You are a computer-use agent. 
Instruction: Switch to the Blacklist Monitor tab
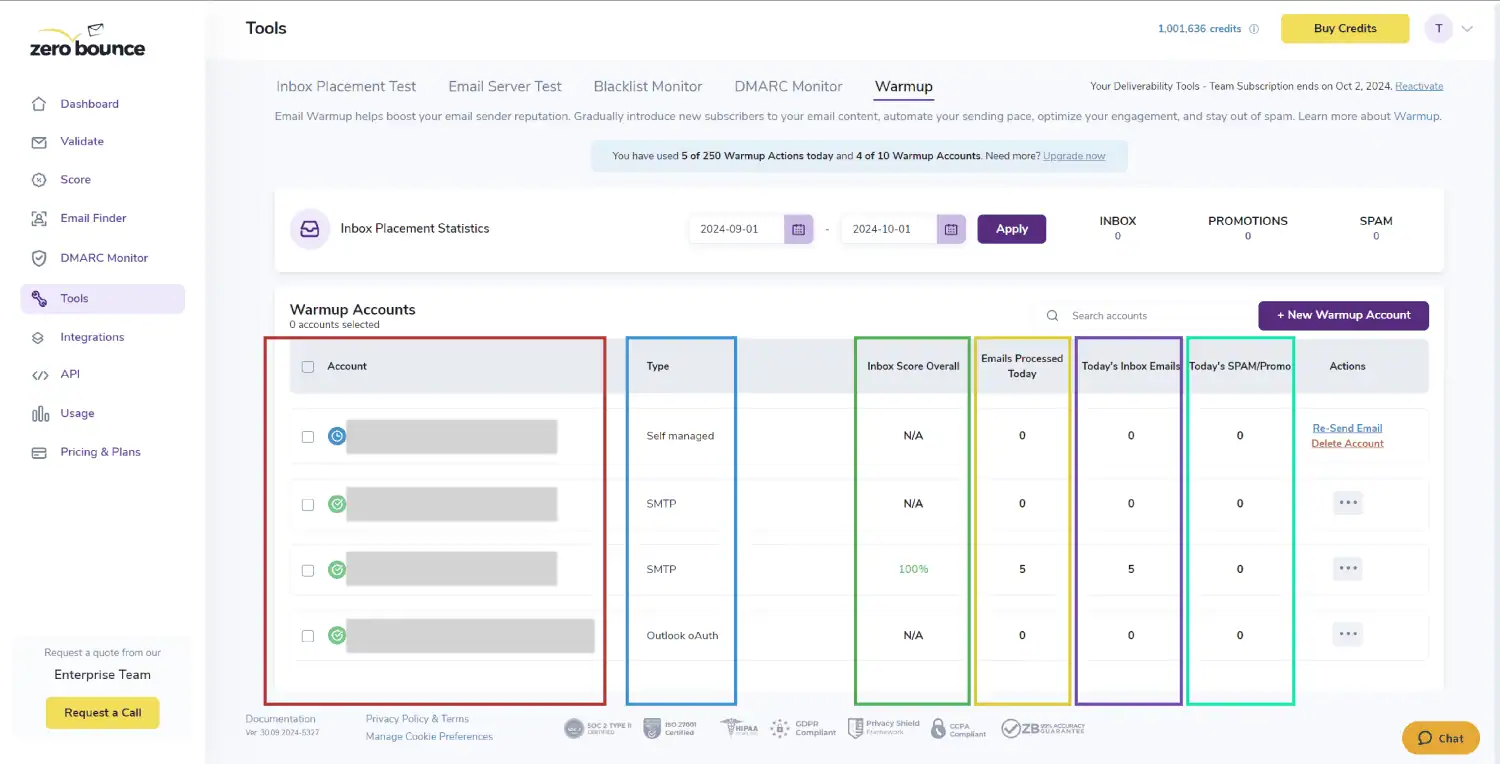(648, 86)
